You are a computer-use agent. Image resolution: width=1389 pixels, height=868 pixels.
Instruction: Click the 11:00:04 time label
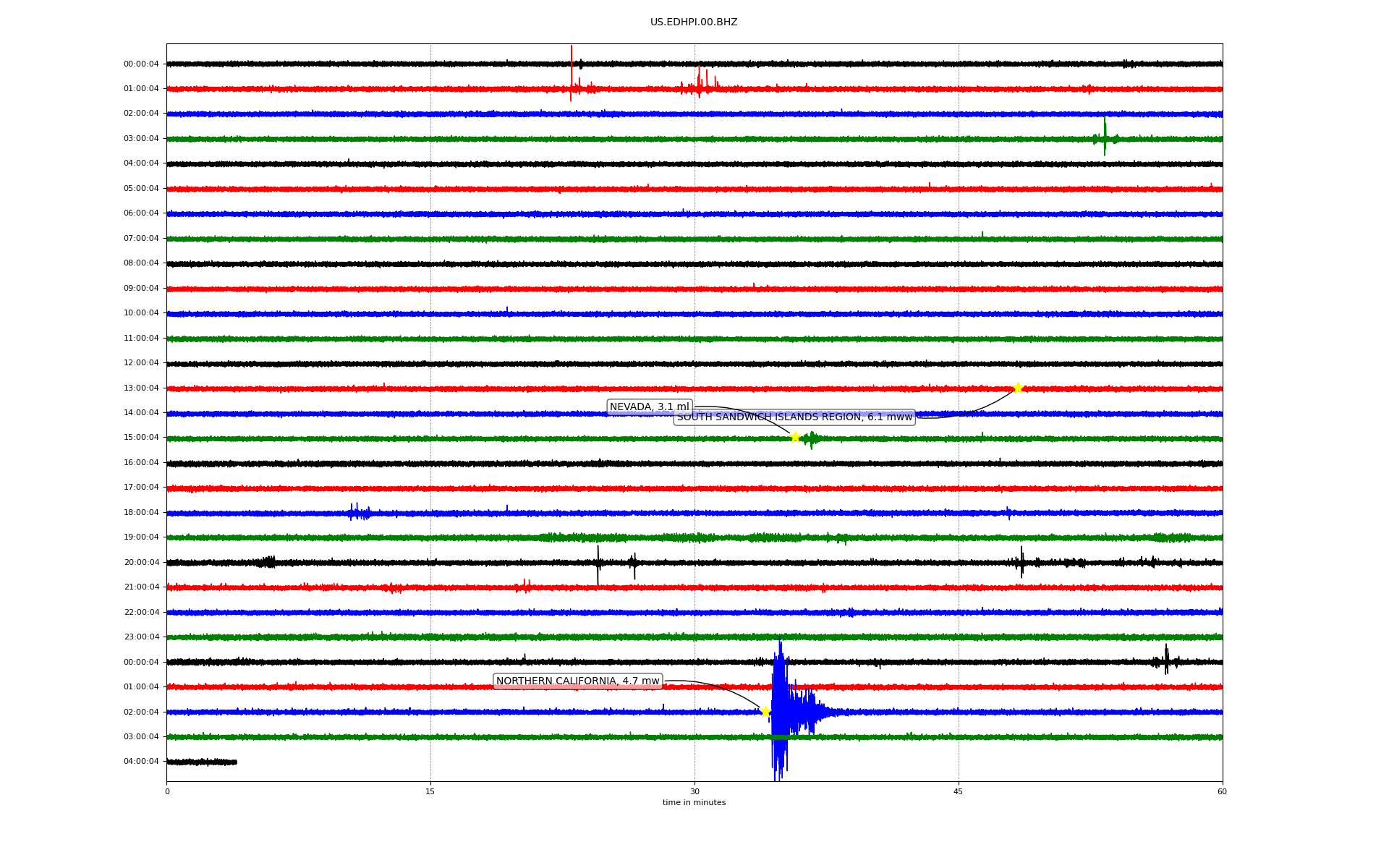(141, 339)
